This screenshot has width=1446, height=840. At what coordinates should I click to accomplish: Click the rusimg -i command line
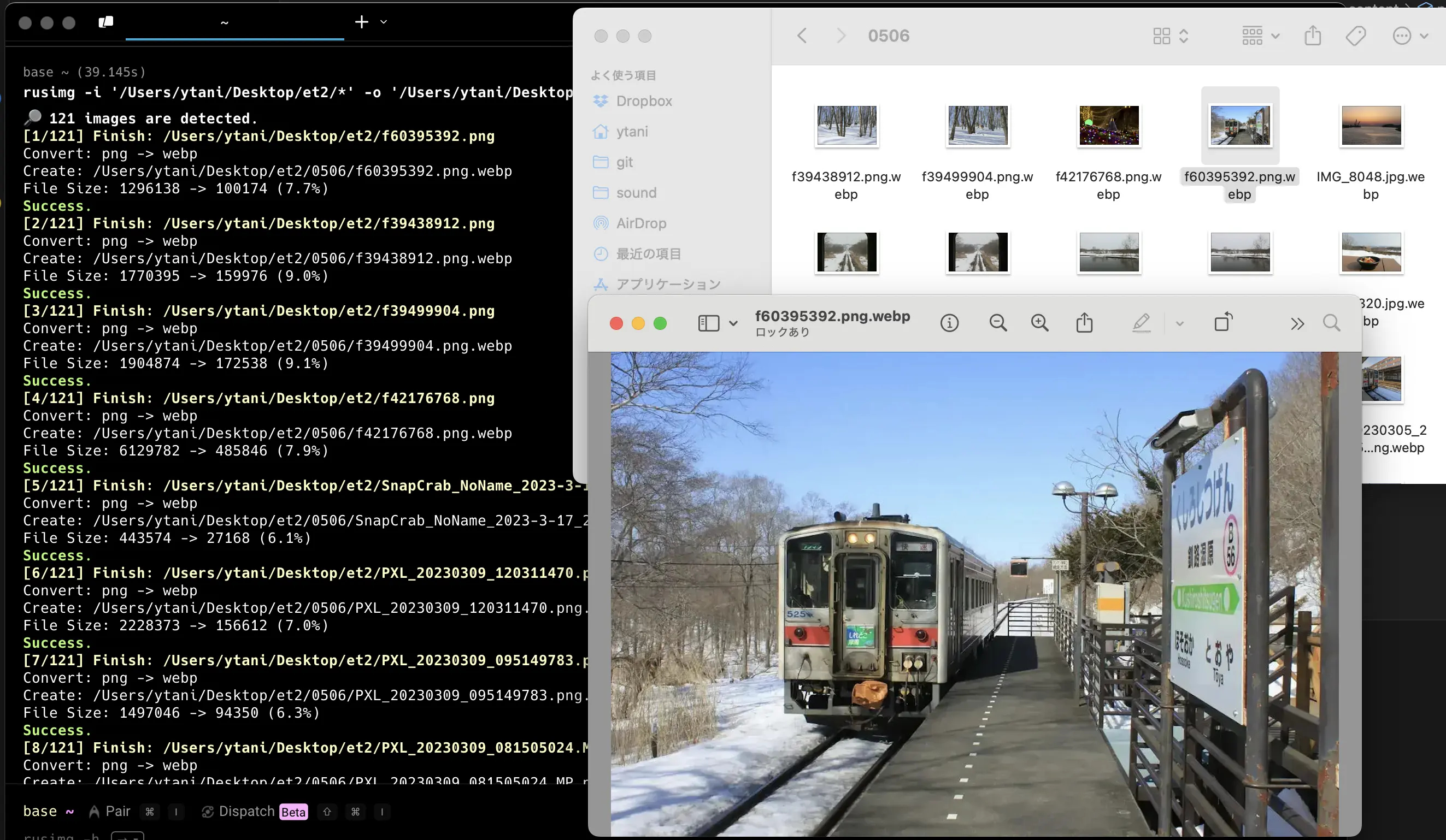297,92
